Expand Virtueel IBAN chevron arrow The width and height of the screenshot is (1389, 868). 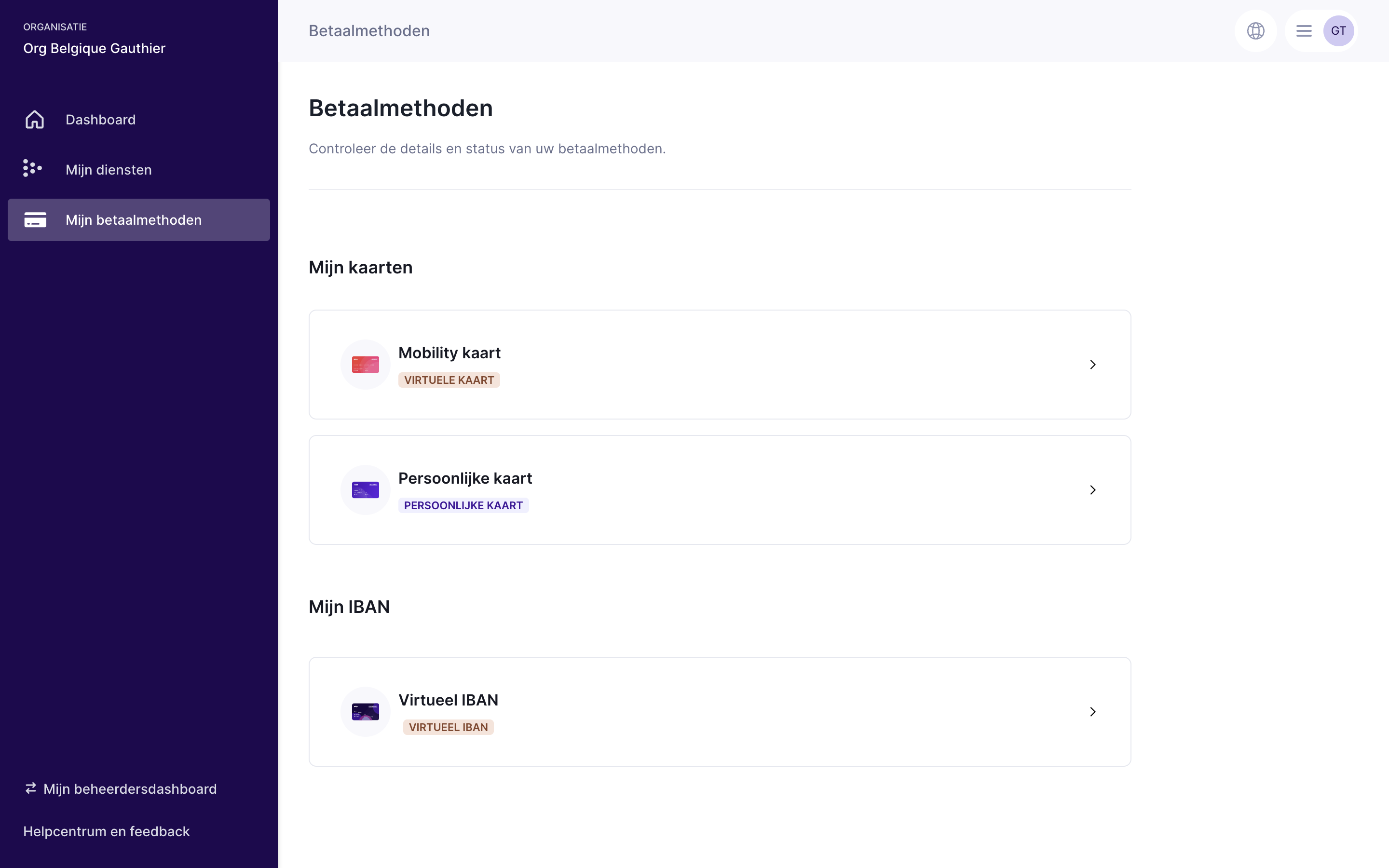click(1092, 711)
